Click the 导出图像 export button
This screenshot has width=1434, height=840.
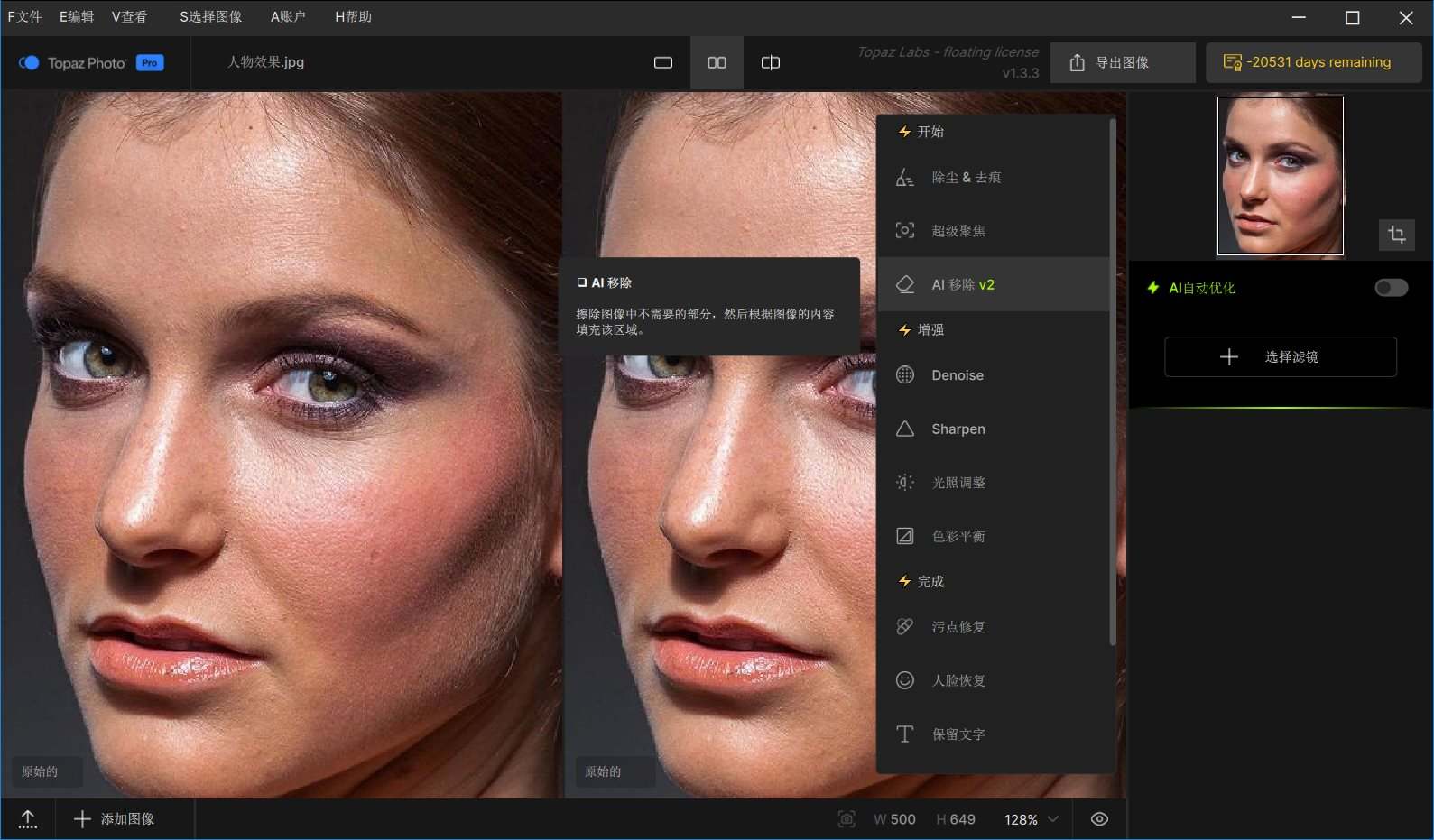pyautogui.click(x=1122, y=62)
